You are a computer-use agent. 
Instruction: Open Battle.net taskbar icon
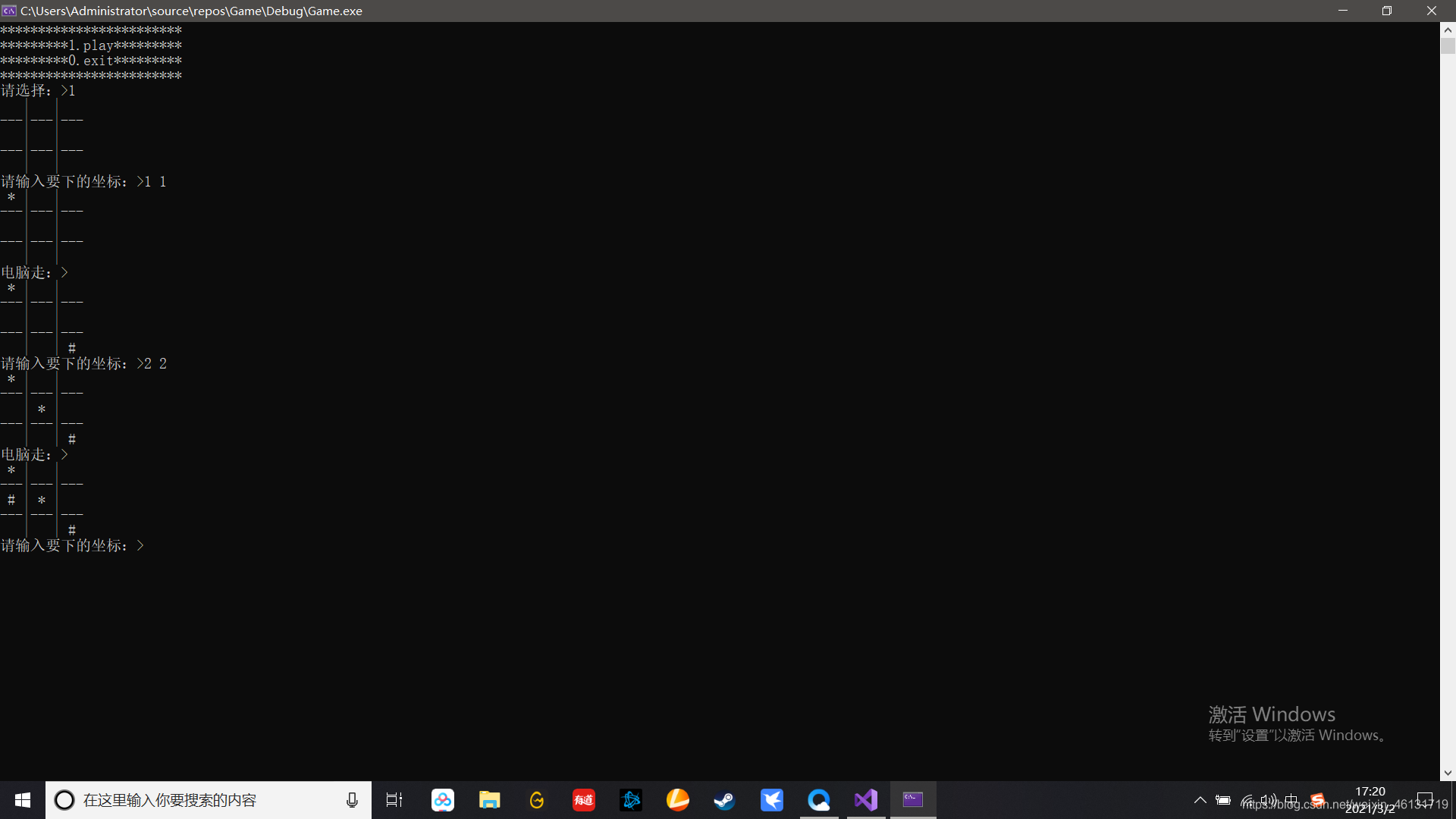631,800
